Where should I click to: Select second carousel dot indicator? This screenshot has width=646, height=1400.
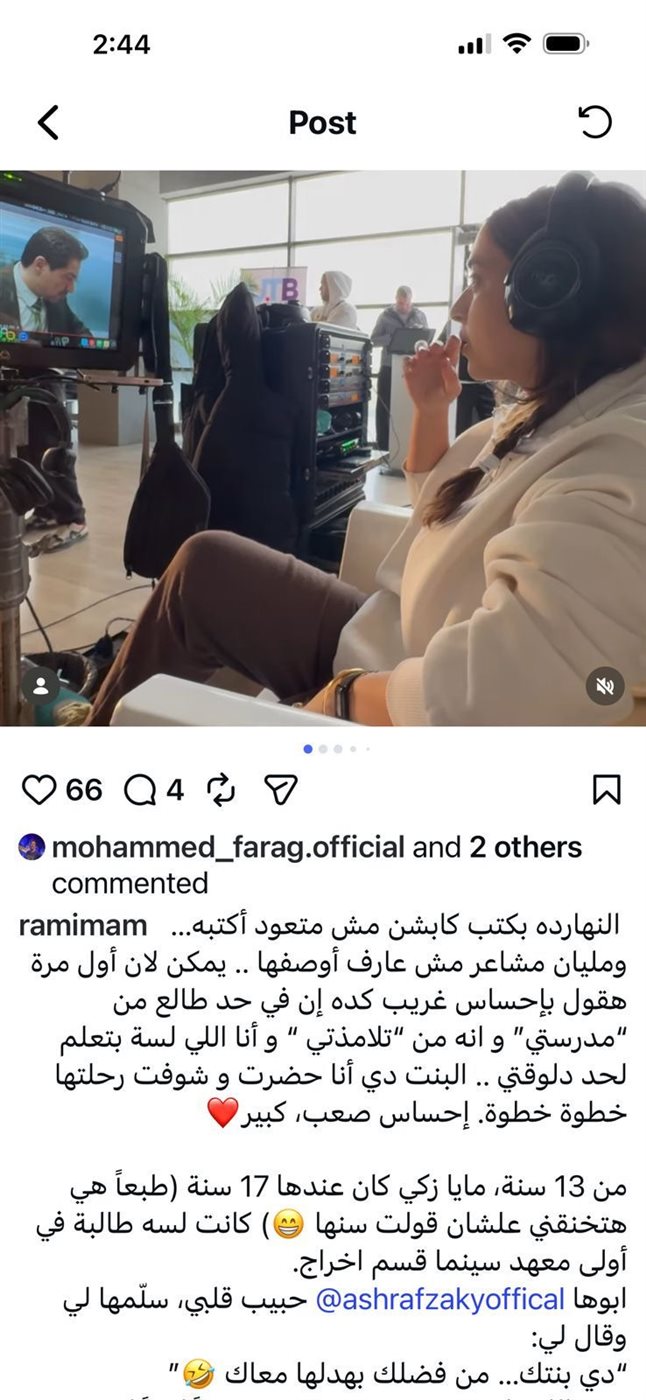tap(323, 748)
